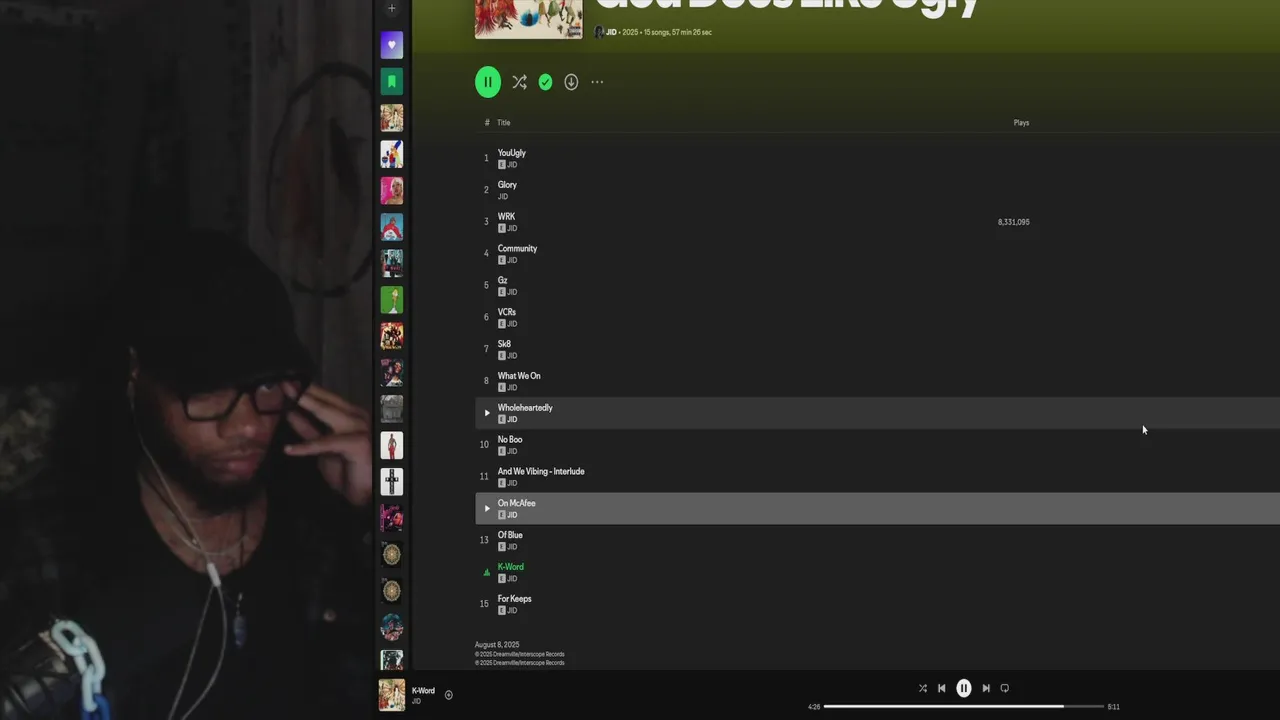1280x720 pixels.
Task: Open the sidebar item with the solid green cover
Action: pyautogui.click(x=392, y=299)
